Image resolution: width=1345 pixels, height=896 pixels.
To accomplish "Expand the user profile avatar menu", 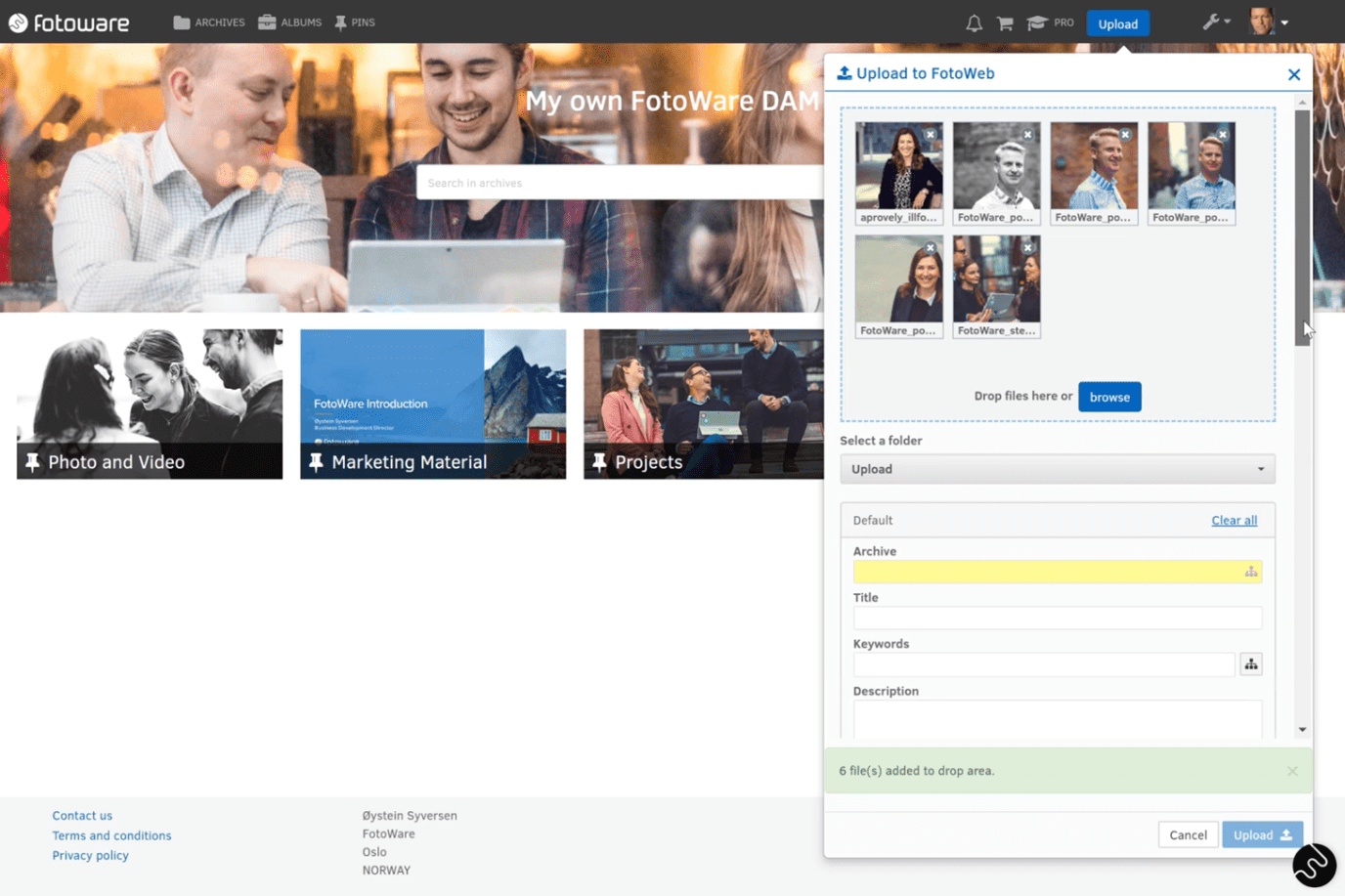I will pyautogui.click(x=1269, y=22).
